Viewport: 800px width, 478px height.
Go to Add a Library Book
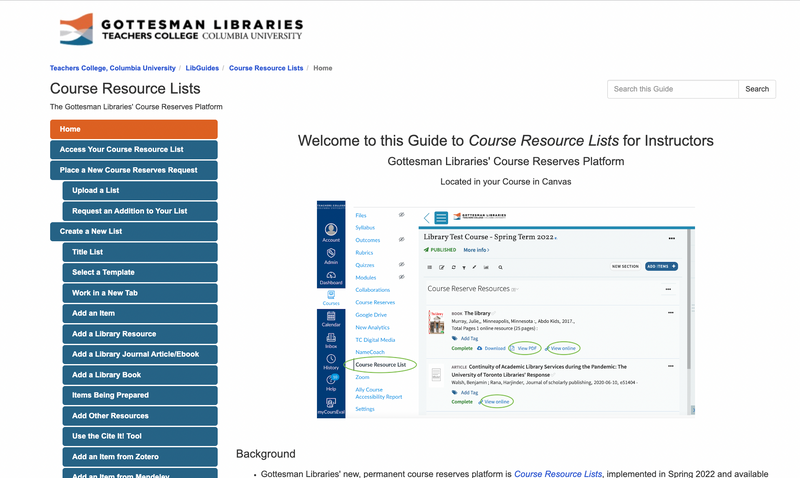(x=140, y=375)
